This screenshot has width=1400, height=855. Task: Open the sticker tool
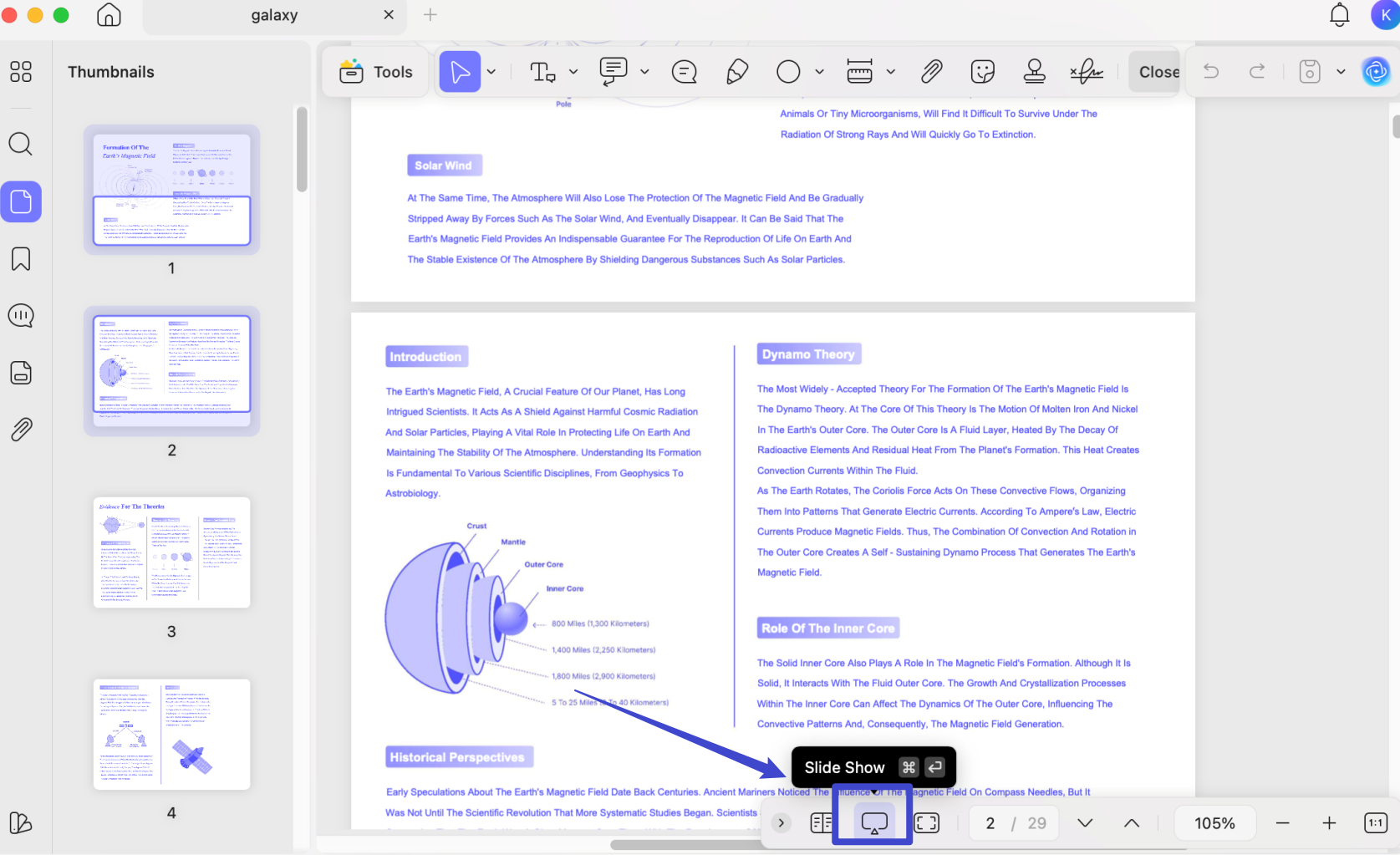click(983, 72)
